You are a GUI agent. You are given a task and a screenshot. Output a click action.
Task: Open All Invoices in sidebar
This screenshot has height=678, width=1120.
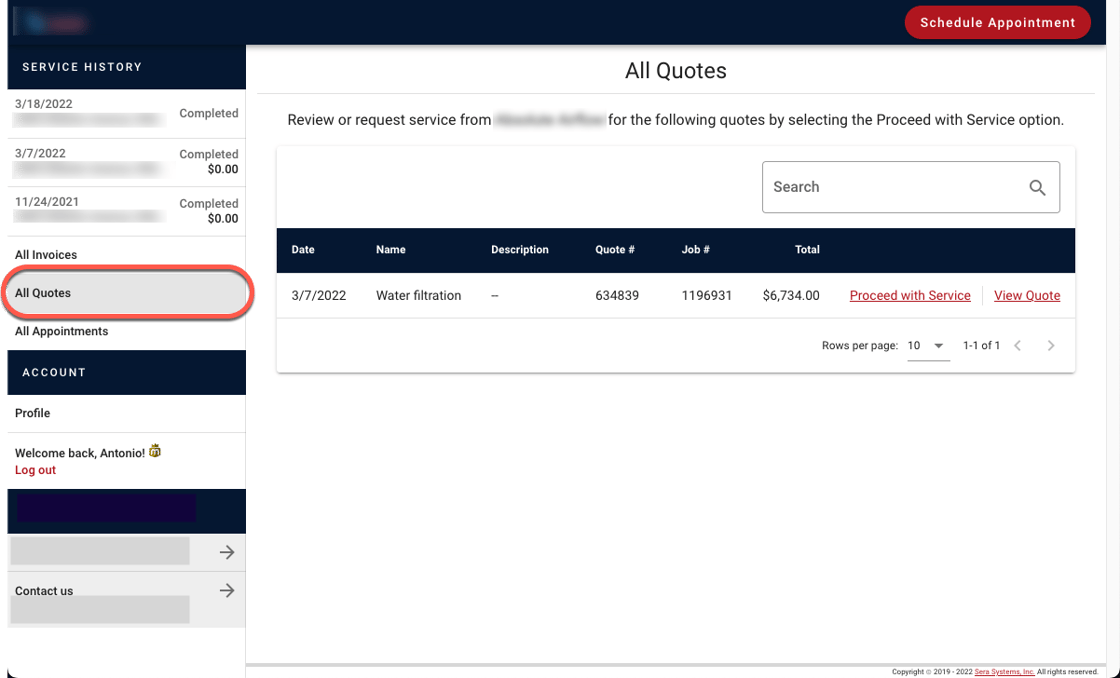(46, 255)
